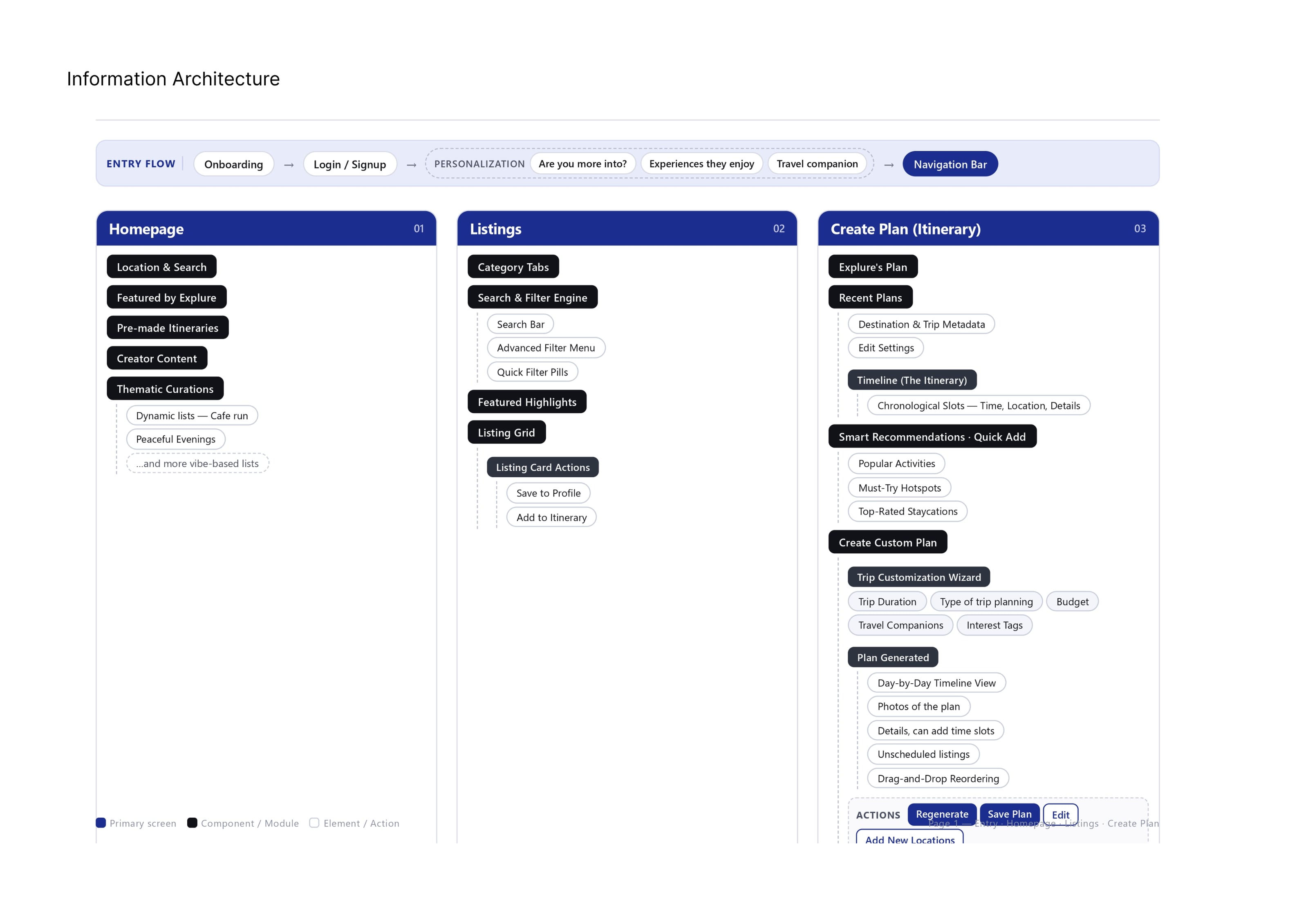Click the Unscheduled listings element
Viewport: 1308px width, 924px height.
point(923,754)
